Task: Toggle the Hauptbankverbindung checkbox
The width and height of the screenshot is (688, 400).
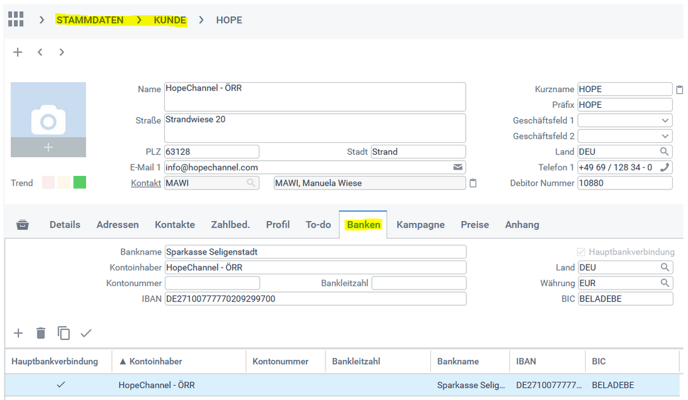Action: 581,252
